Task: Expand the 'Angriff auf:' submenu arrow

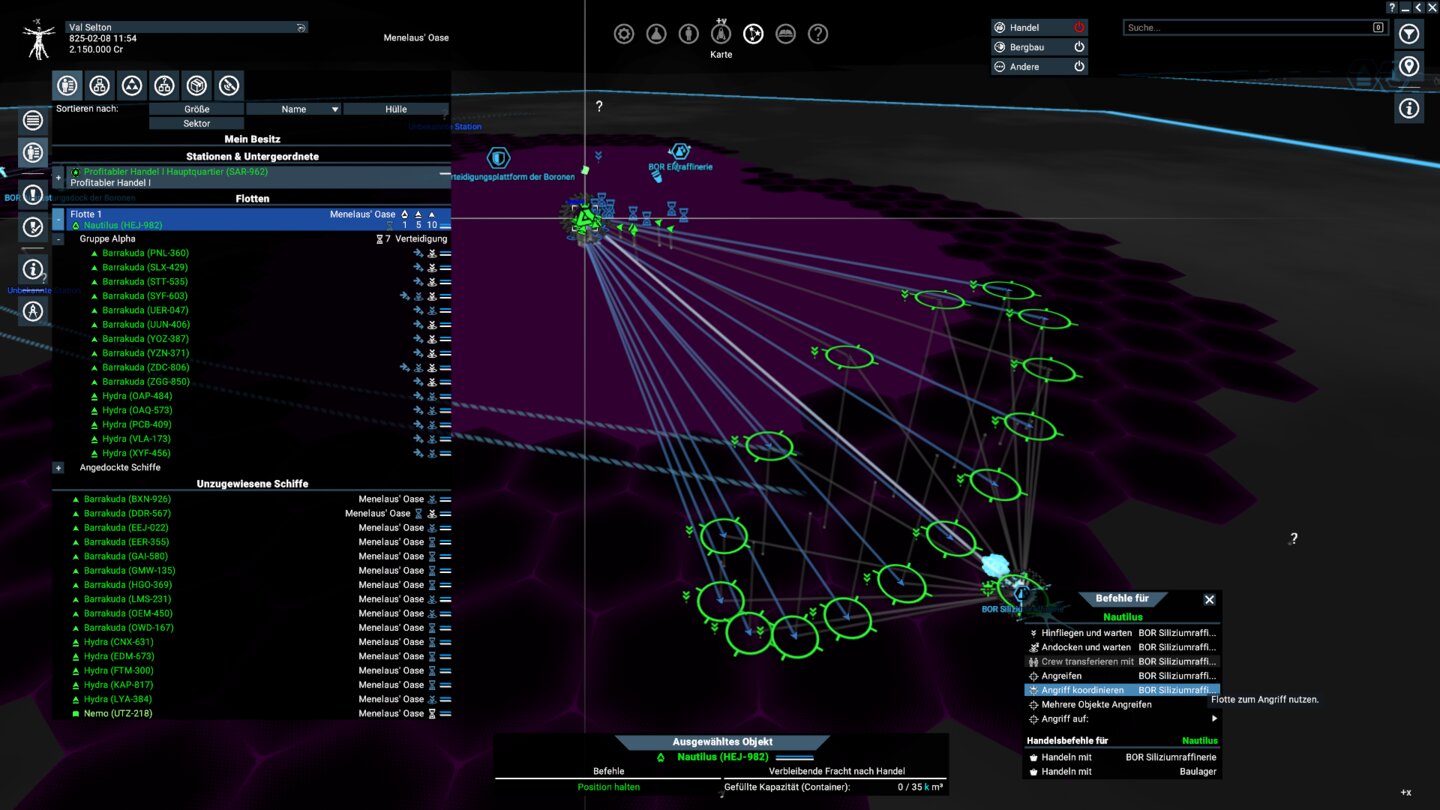Action: [x=1215, y=719]
